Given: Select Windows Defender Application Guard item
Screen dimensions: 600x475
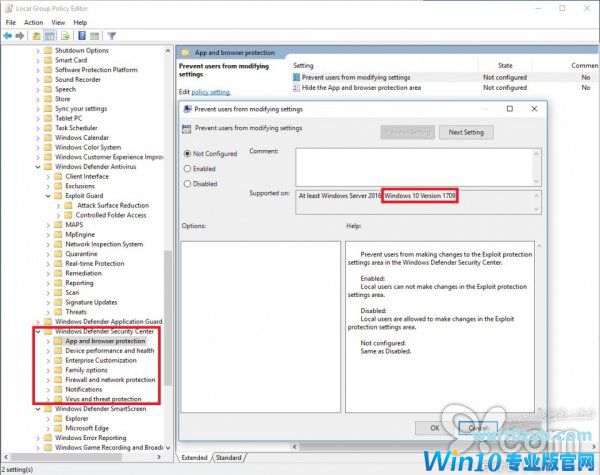Looking at the screenshot, I should pyautogui.click(x=109, y=322).
